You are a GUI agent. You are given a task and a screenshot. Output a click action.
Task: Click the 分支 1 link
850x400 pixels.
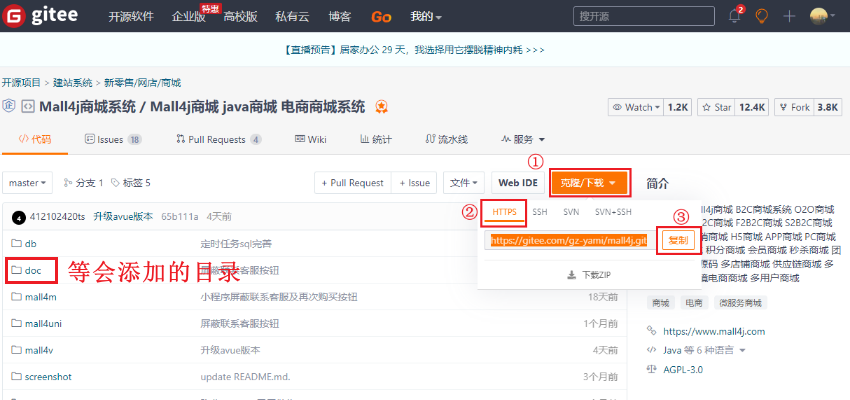coord(83,183)
